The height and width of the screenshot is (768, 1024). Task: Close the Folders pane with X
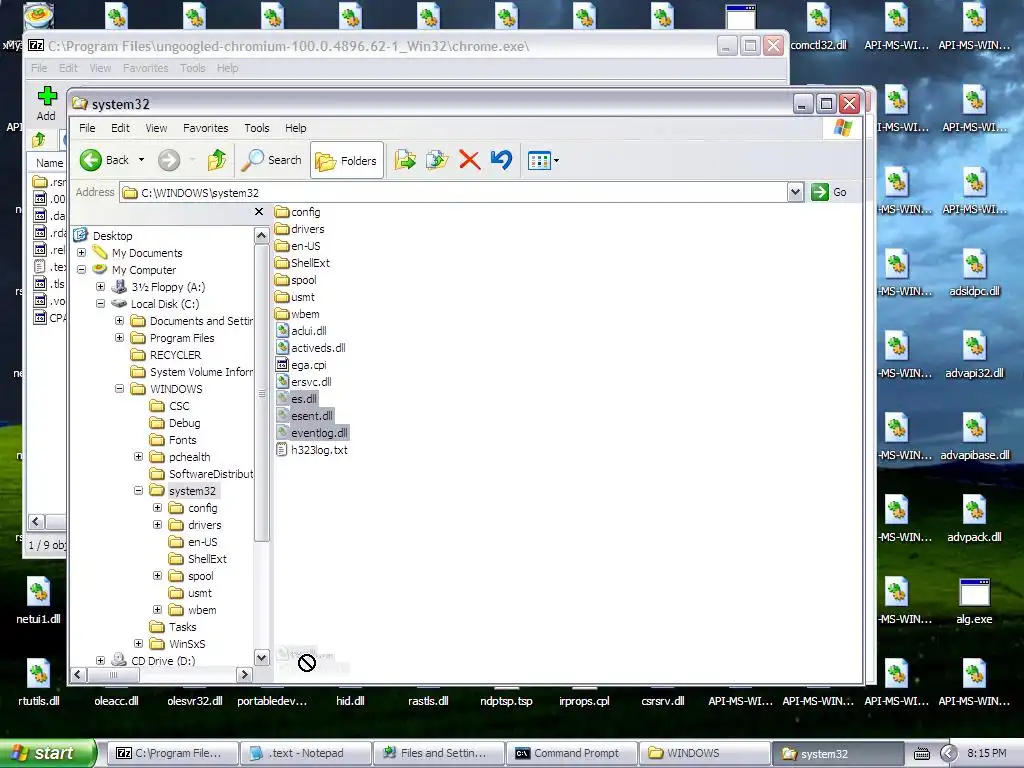(x=259, y=212)
